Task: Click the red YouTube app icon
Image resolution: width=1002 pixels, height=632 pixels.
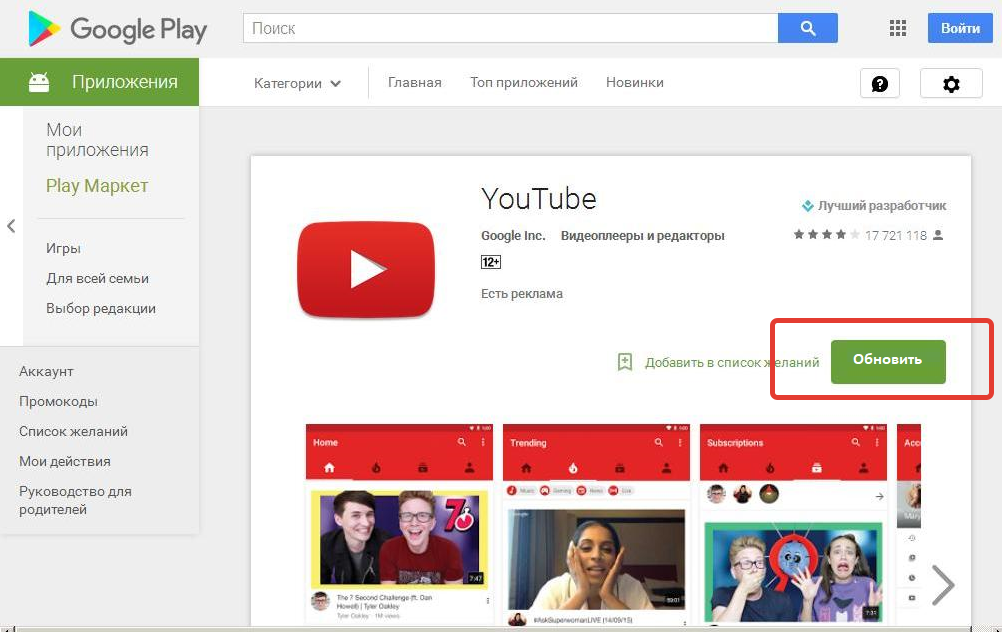Action: pyautogui.click(x=366, y=269)
